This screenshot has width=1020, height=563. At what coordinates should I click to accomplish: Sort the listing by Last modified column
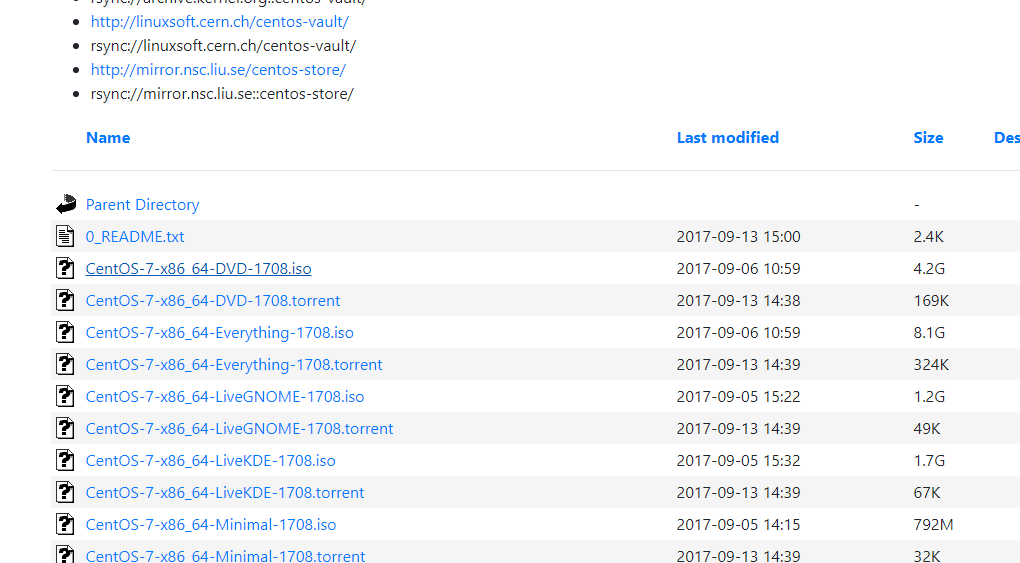pos(728,138)
